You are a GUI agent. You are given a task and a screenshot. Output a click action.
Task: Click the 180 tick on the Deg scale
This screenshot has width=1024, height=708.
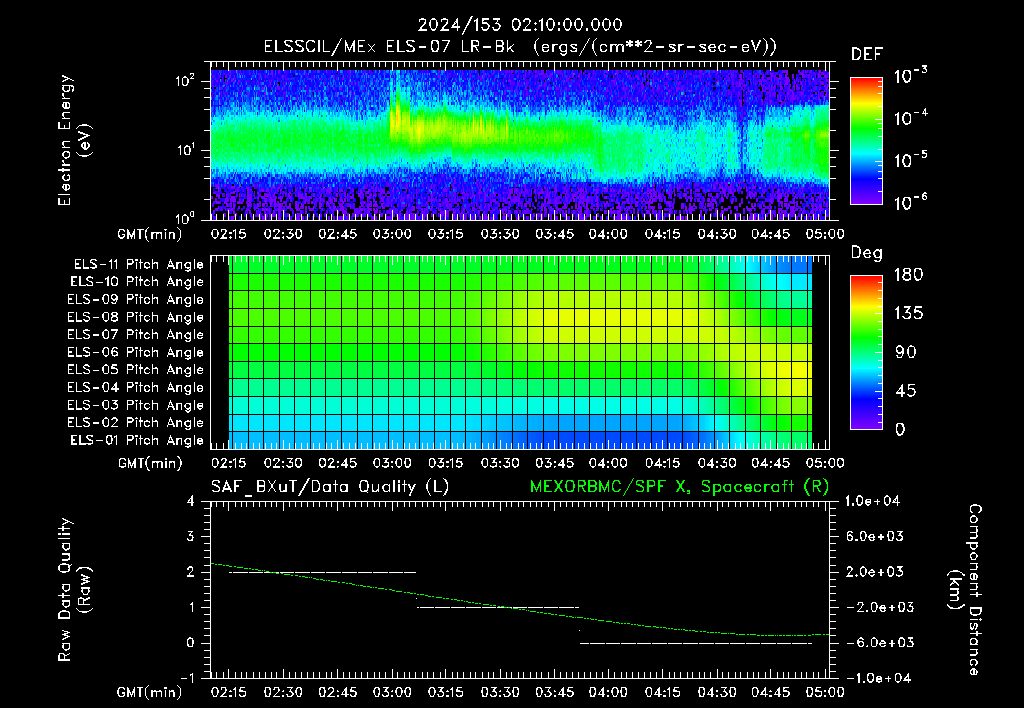coord(908,275)
